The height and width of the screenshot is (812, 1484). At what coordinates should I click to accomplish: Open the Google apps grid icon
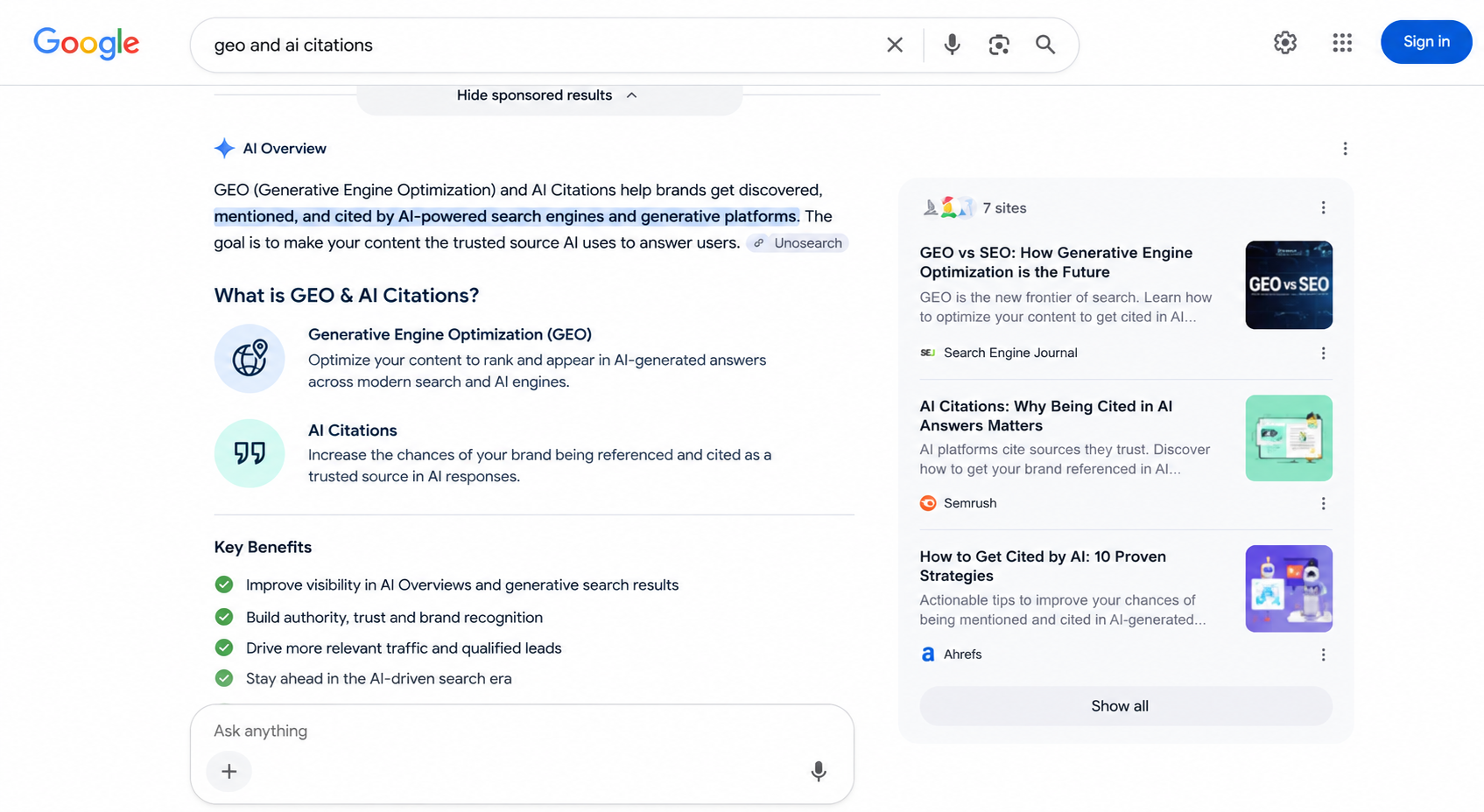(1342, 42)
